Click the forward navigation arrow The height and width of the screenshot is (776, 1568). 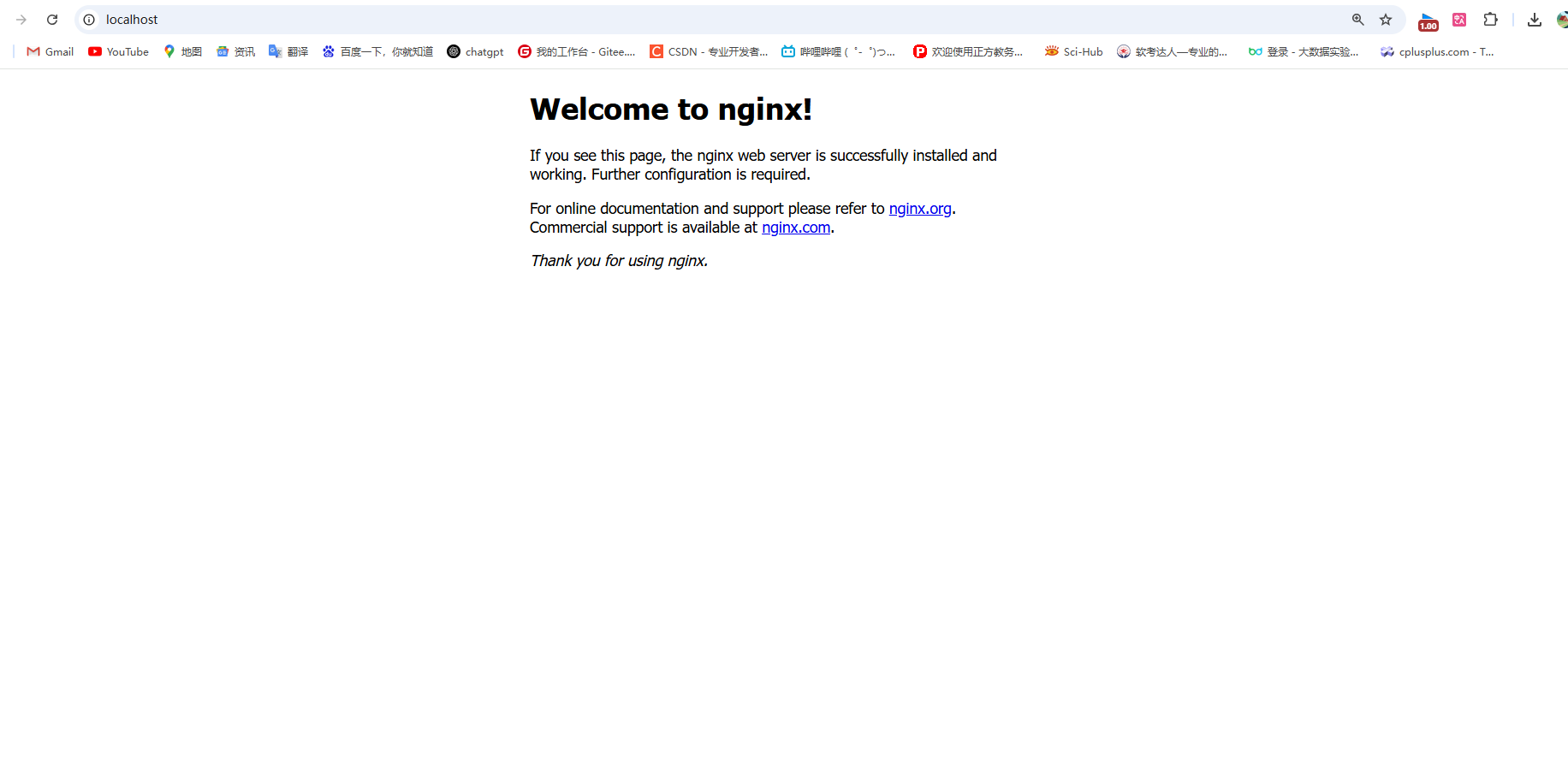pyautogui.click(x=21, y=20)
